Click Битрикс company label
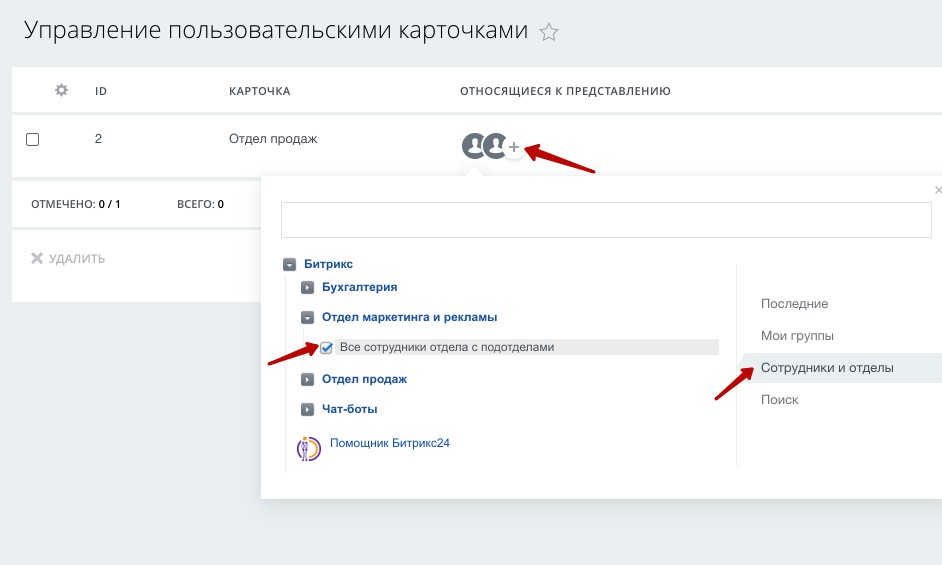This screenshot has width=942, height=565. click(x=328, y=264)
